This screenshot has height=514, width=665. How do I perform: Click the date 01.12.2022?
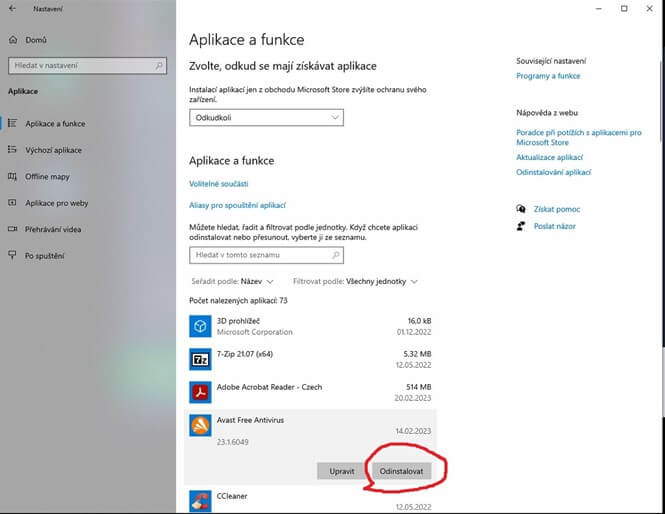(414, 332)
